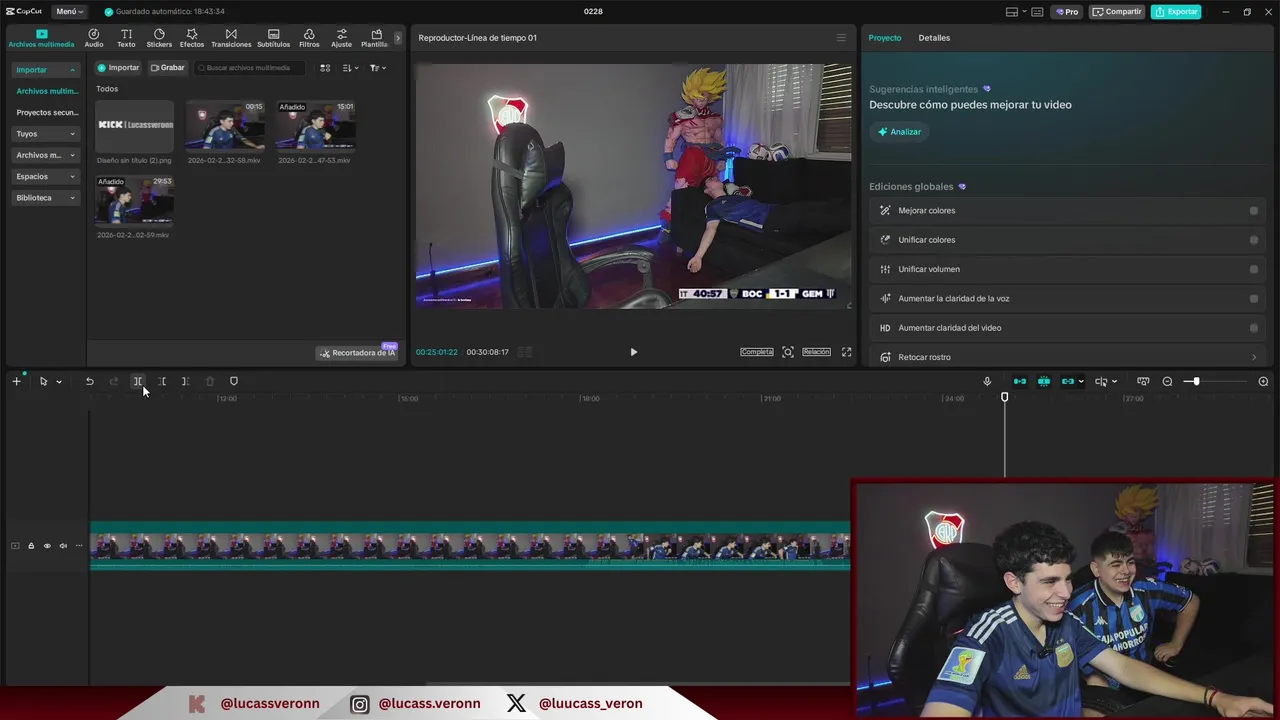Open the Ajuste tab
Screen dimensions: 1280x720
342,38
